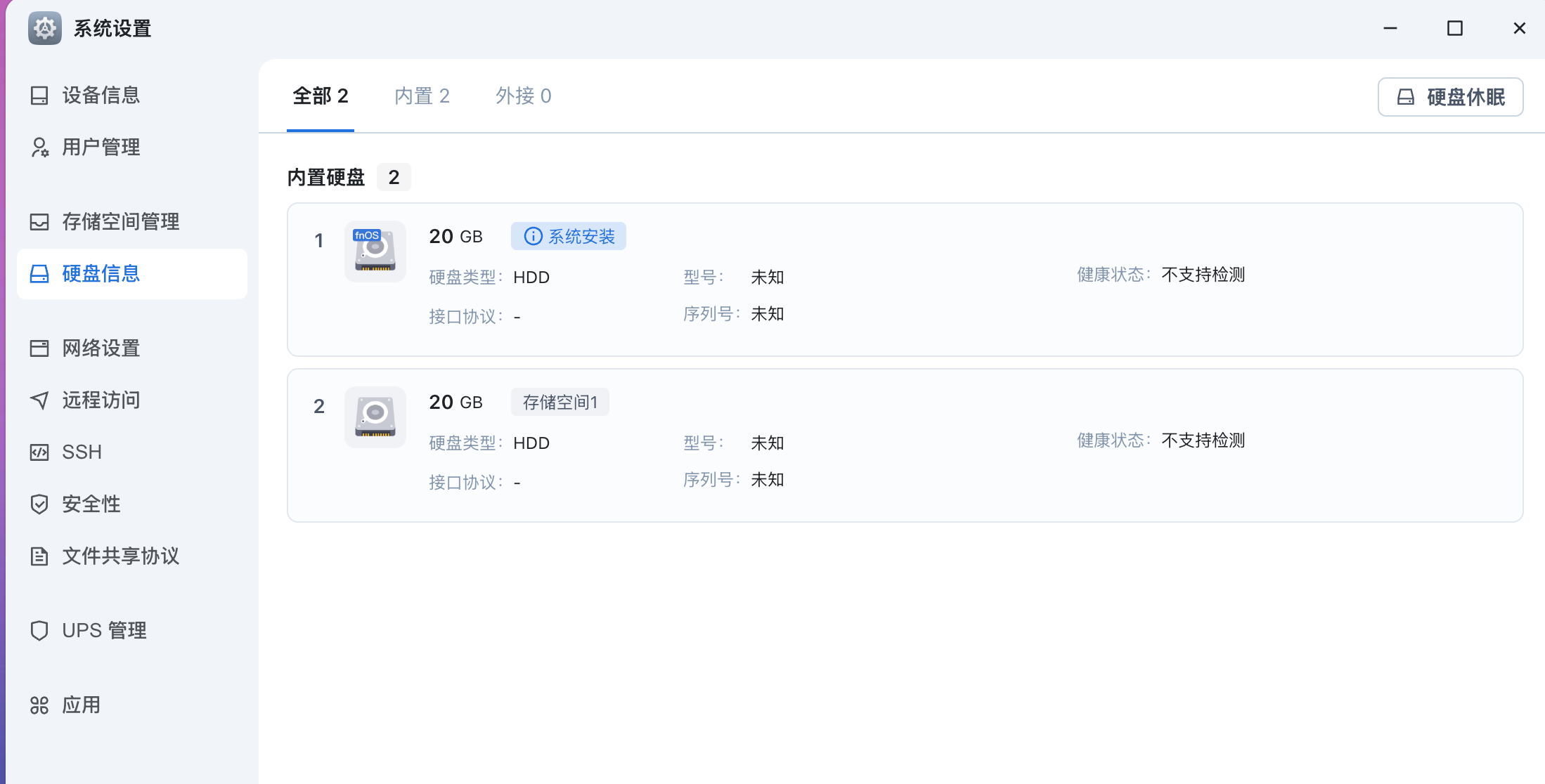Viewport: 1545px width, 784px height.
Task: Click the Storage Space 1 (存储空间1) tag
Action: click(x=560, y=403)
